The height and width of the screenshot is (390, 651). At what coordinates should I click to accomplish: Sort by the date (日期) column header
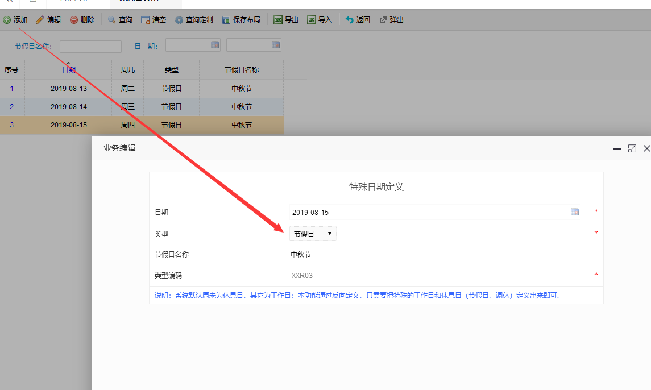click(69, 70)
